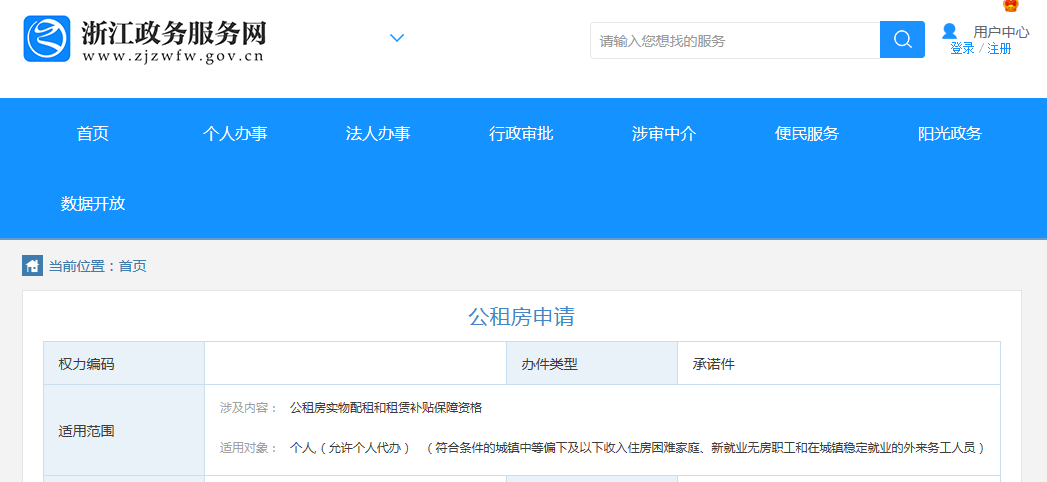Open the 阳光政务 menu item
This screenshot has width=1047, height=482.
click(x=950, y=134)
